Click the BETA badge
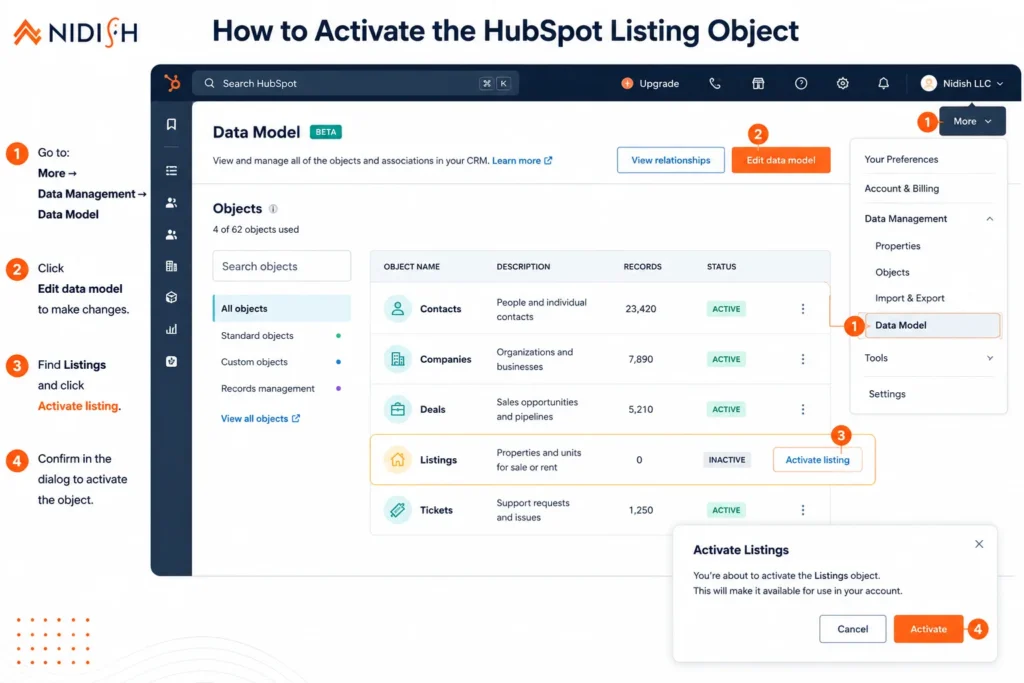Image resolution: width=1024 pixels, height=683 pixels. [325, 132]
